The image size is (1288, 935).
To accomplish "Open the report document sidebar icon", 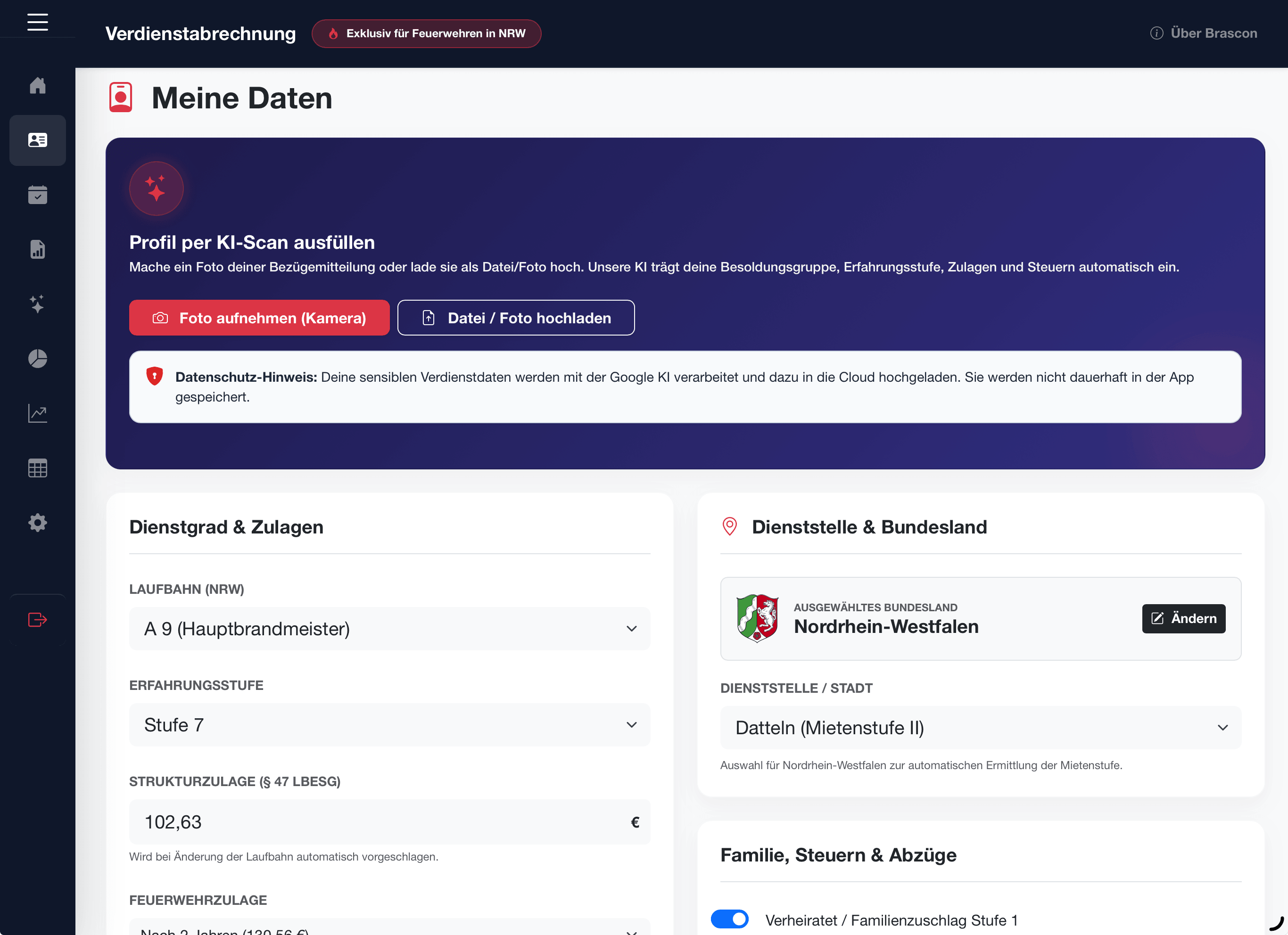I will pos(38,249).
